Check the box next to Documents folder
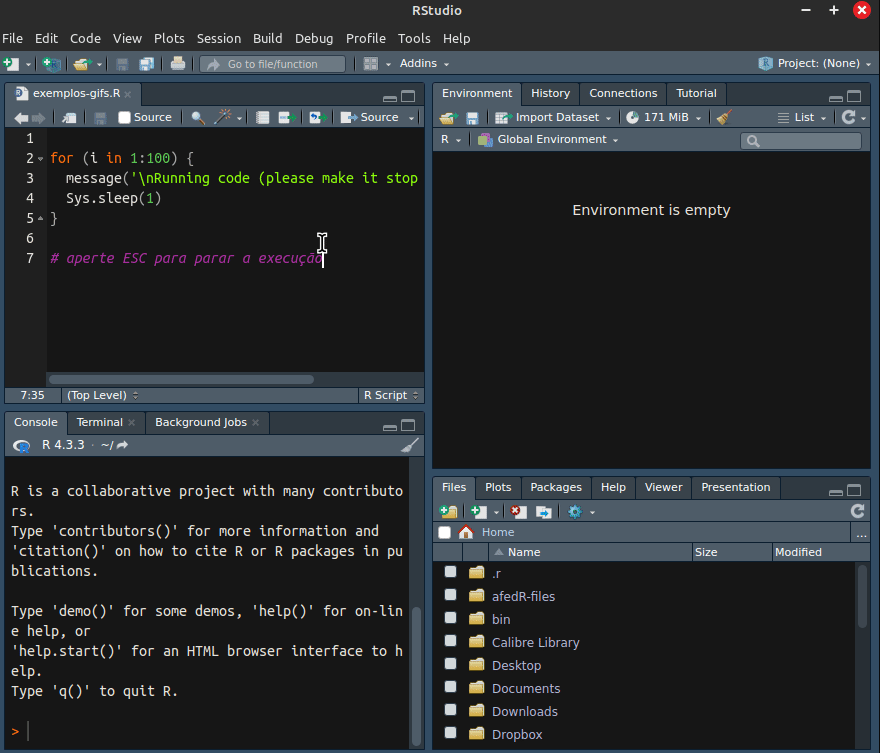This screenshot has width=880, height=753. click(450, 688)
